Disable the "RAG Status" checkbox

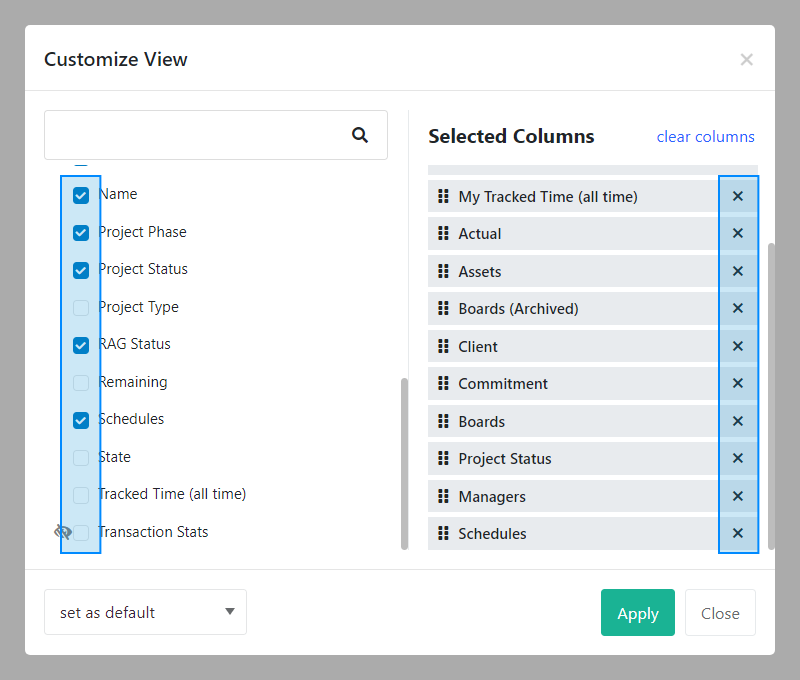click(x=80, y=345)
